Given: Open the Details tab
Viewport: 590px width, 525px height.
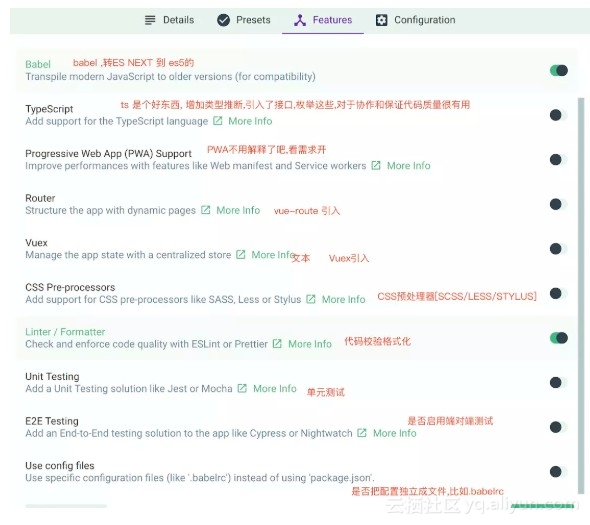Looking at the screenshot, I should pyautogui.click(x=170, y=20).
